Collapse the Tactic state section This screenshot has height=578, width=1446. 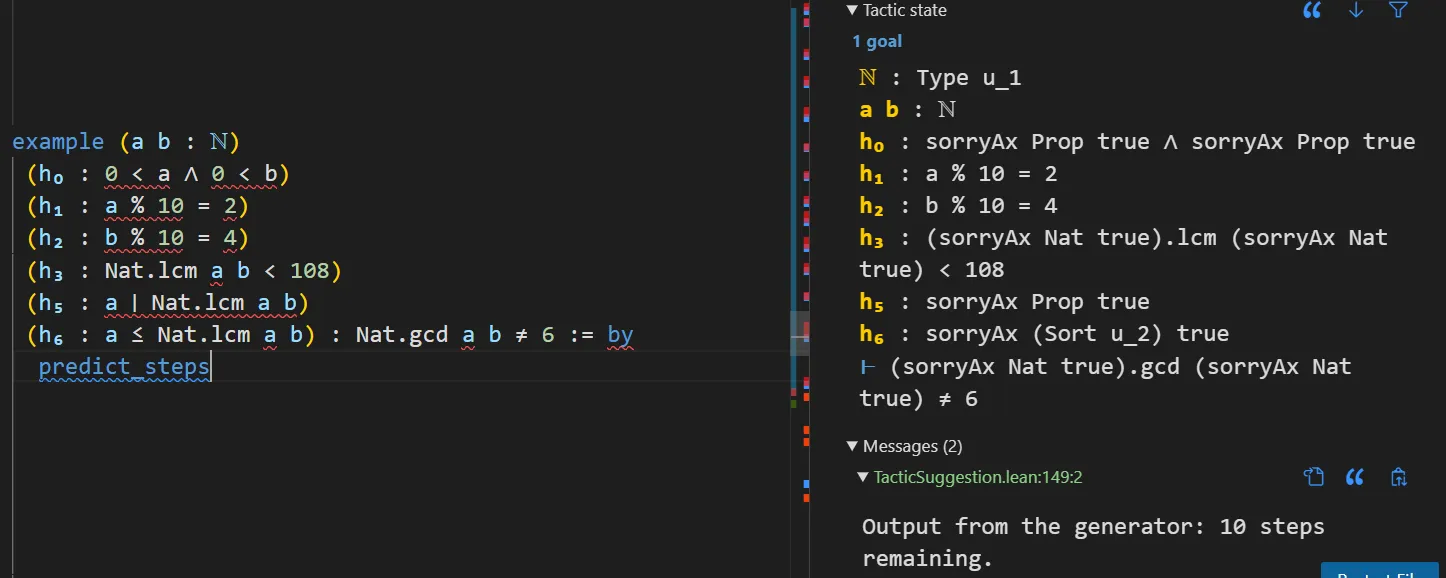[852, 11]
